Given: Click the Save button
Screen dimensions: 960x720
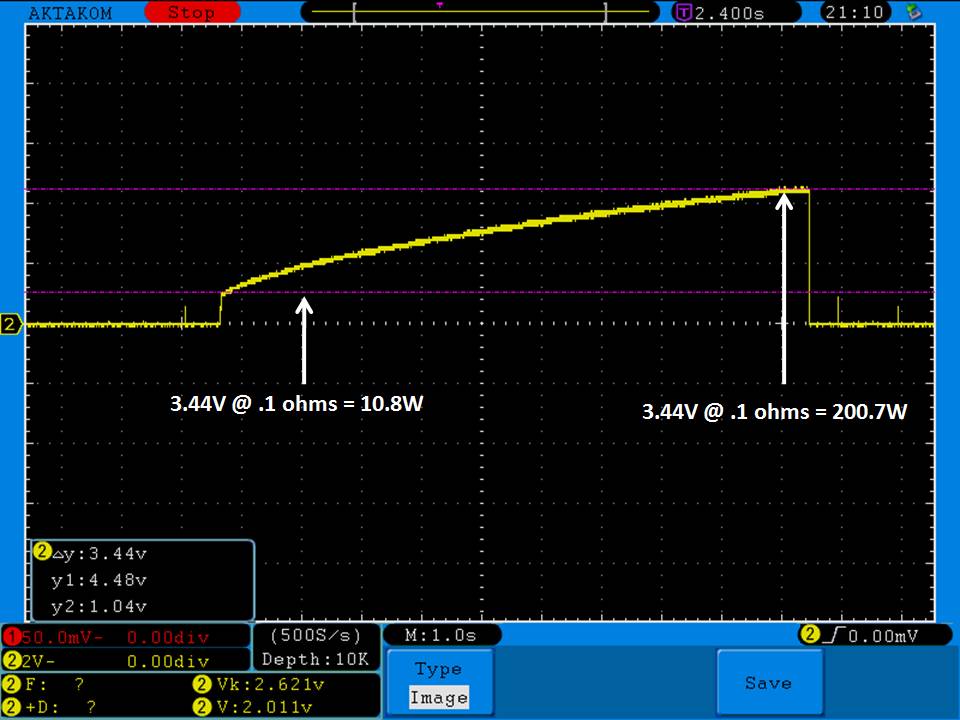Looking at the screenshot, I should pyautogui.click(x=768, y=683).
